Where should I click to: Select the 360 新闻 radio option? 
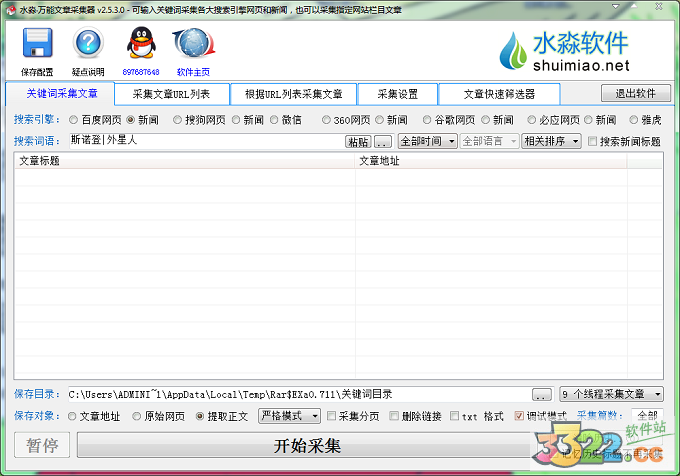[x=379, y=120]
